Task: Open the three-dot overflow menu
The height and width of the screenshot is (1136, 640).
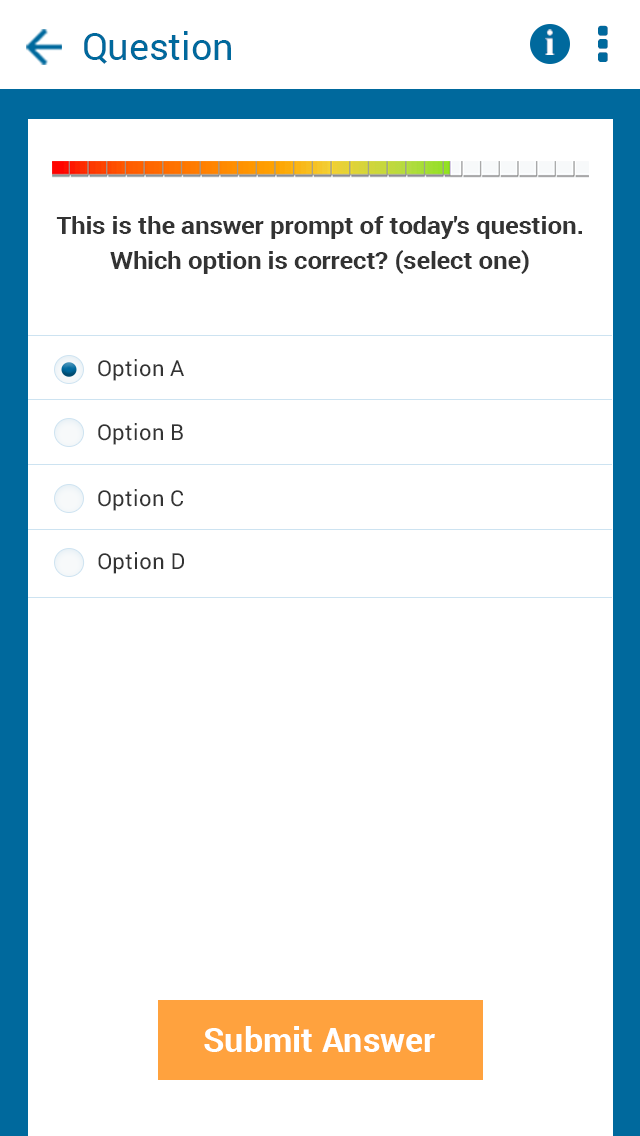Action: [x=602, y=45]
